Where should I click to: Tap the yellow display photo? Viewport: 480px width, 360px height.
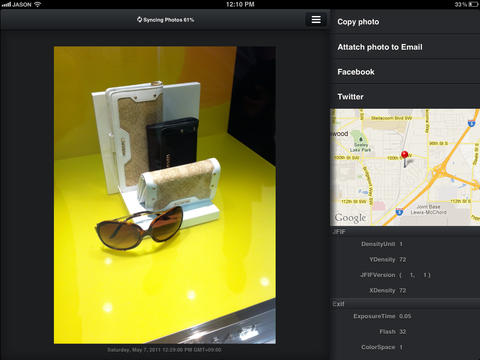(165, 195)
